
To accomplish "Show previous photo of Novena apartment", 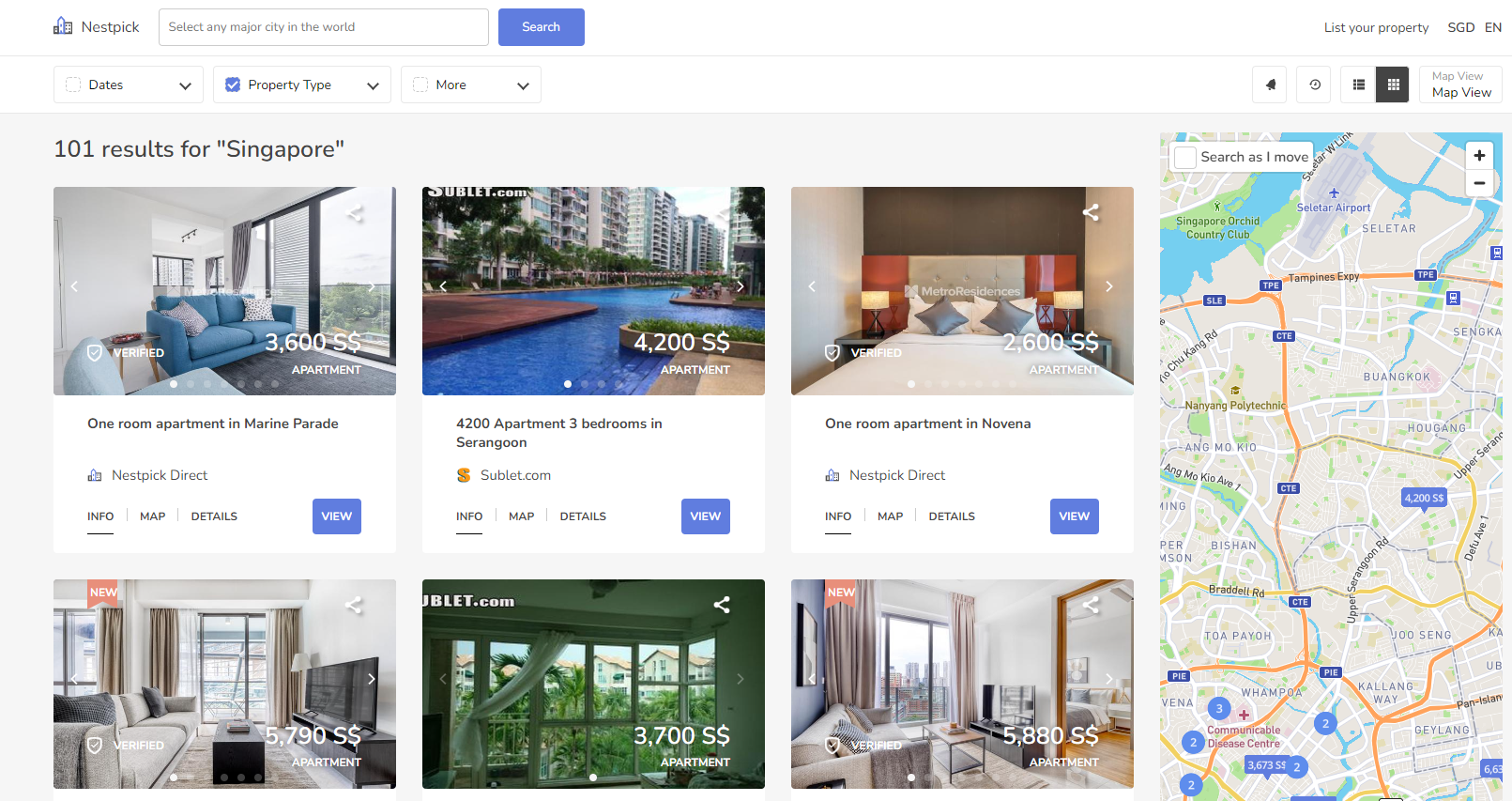I will tap(813, 286).
